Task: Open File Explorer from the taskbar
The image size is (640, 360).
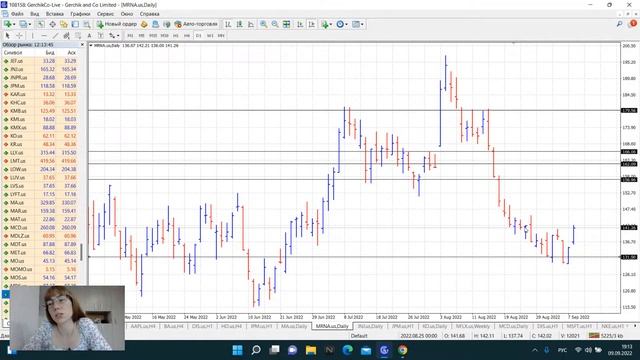Action: point(311,350)
